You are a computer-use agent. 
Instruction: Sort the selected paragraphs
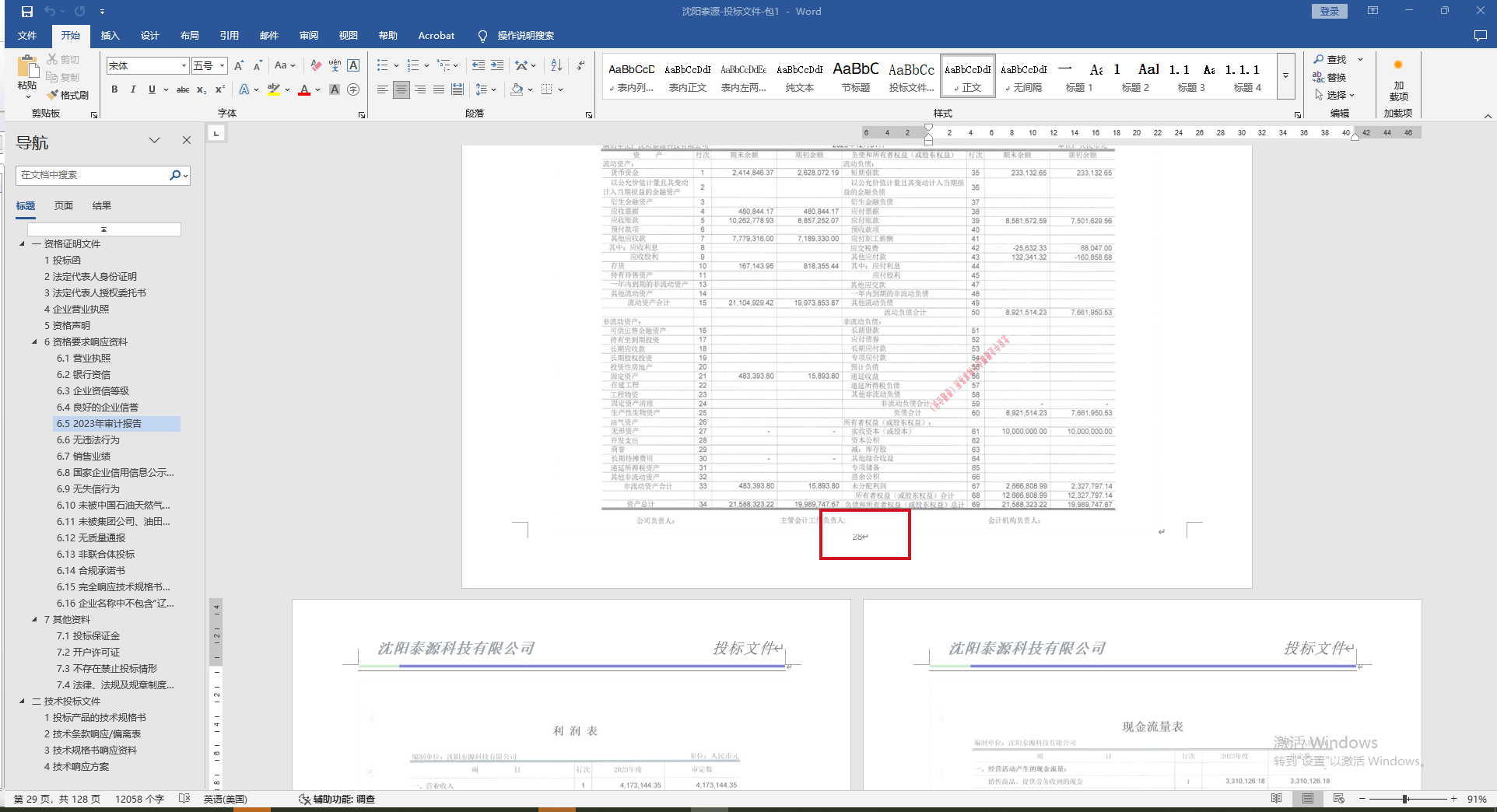click(x=556, y=66)
